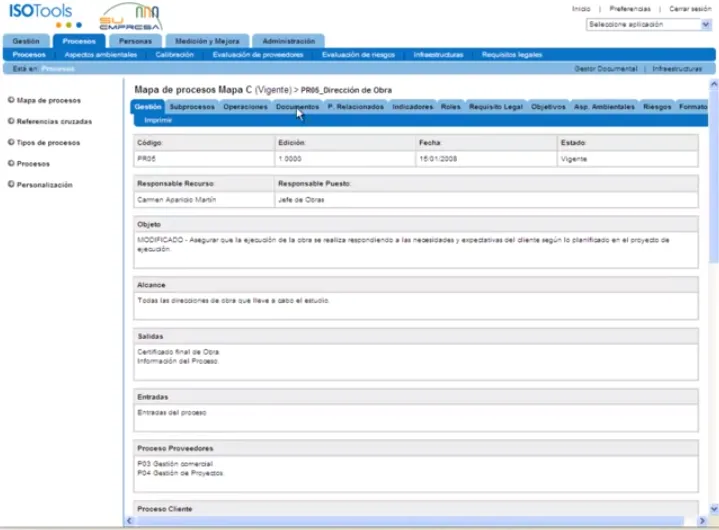This screenshot has width=719, height=530.
Task: Select the Gestión process tab
Action: click(x=148, y=107)
